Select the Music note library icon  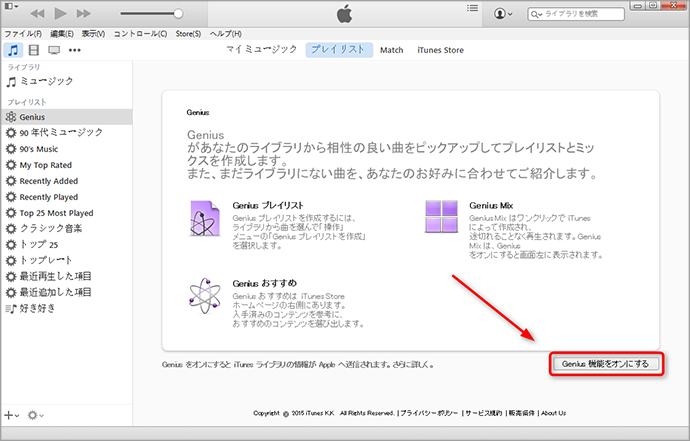pos(13,50)
